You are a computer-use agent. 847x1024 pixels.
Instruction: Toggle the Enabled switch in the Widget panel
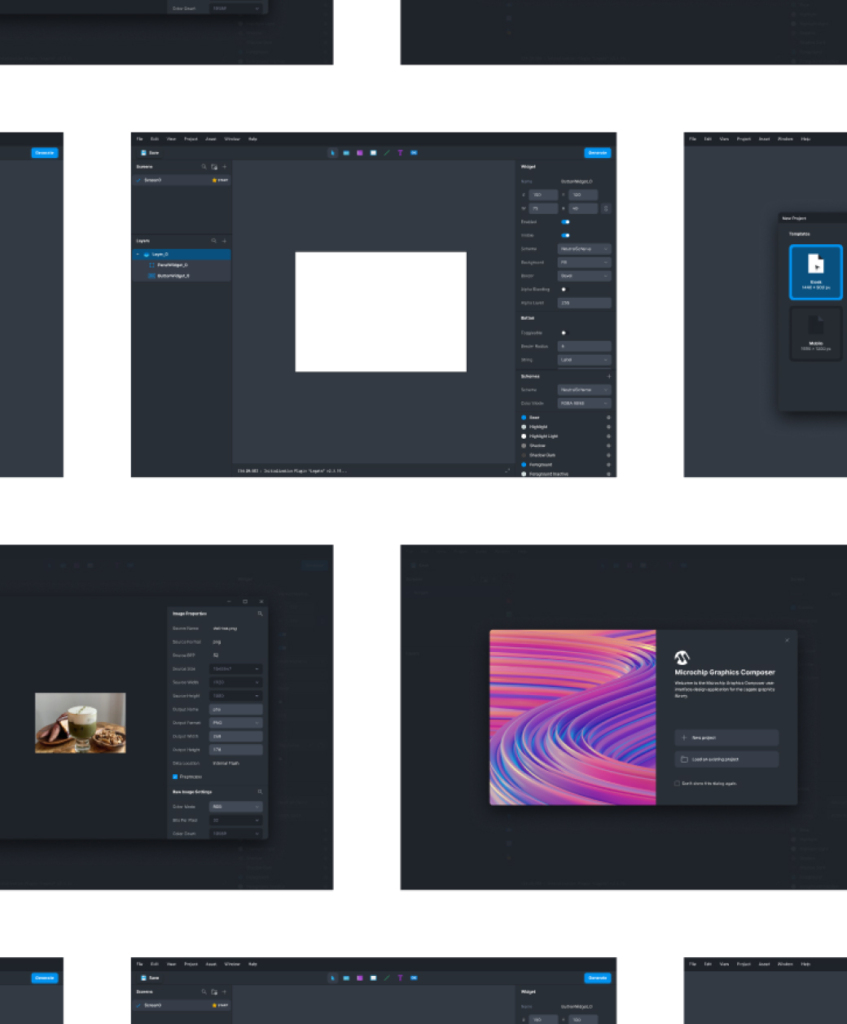[565, 222]
